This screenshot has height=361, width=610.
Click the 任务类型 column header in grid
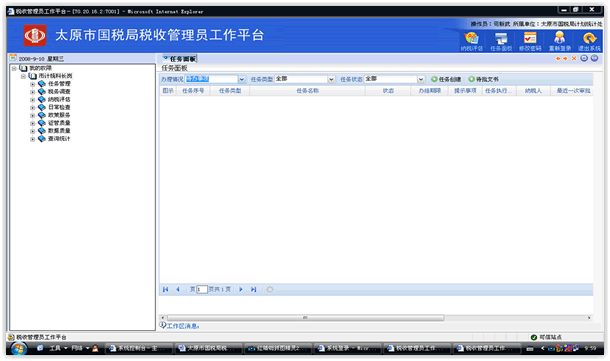click(230, 91)
